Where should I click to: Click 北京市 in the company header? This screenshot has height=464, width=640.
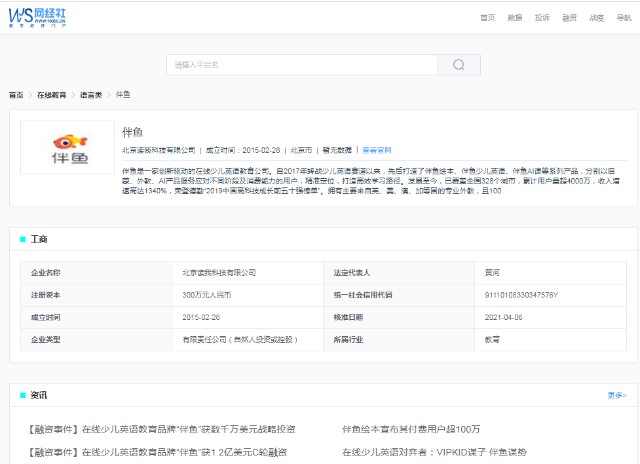point(301,150)
